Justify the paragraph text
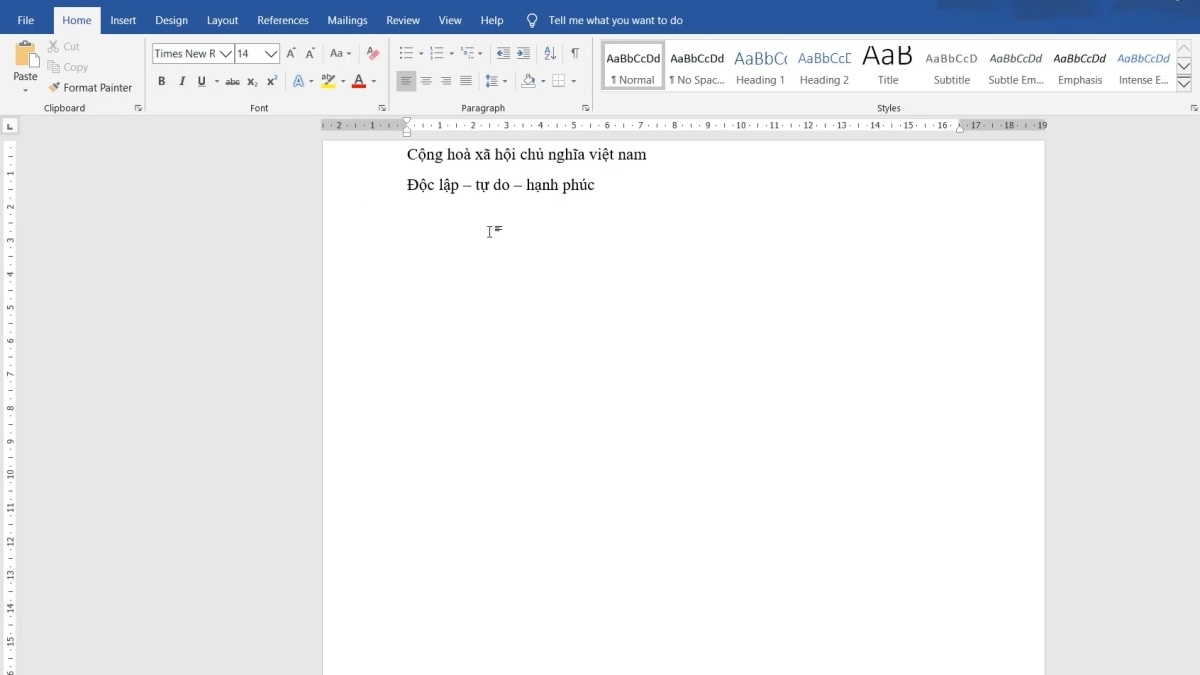1200x675 pixels. pos(466,82)
